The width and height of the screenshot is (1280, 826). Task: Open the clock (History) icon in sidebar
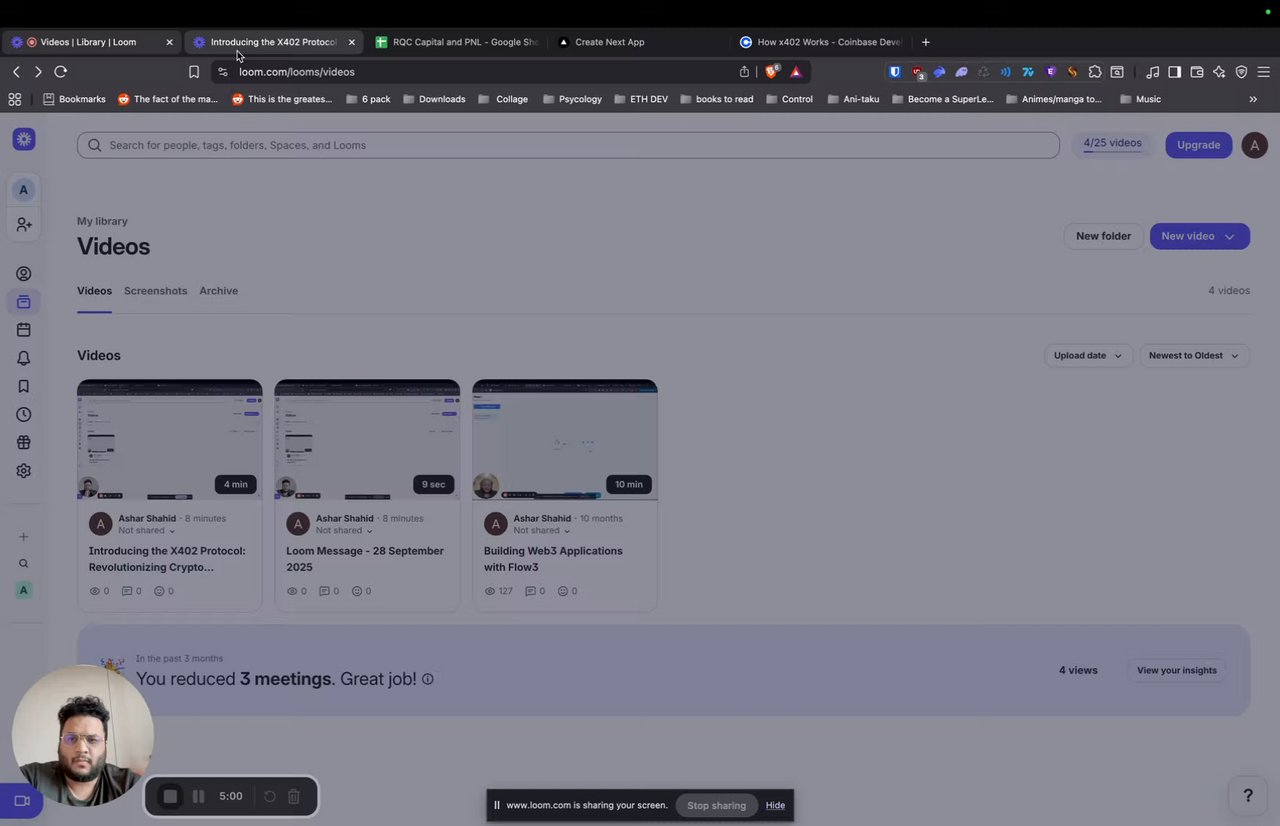tap(24, 414)
